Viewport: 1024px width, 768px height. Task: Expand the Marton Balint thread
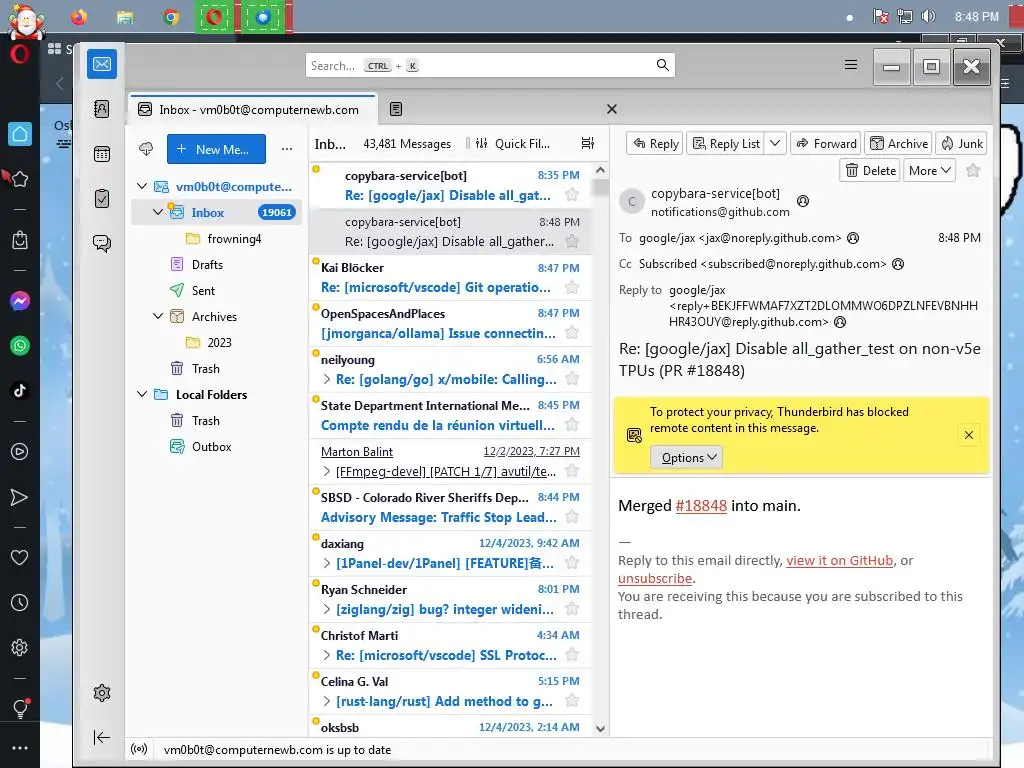coord(327,472)
